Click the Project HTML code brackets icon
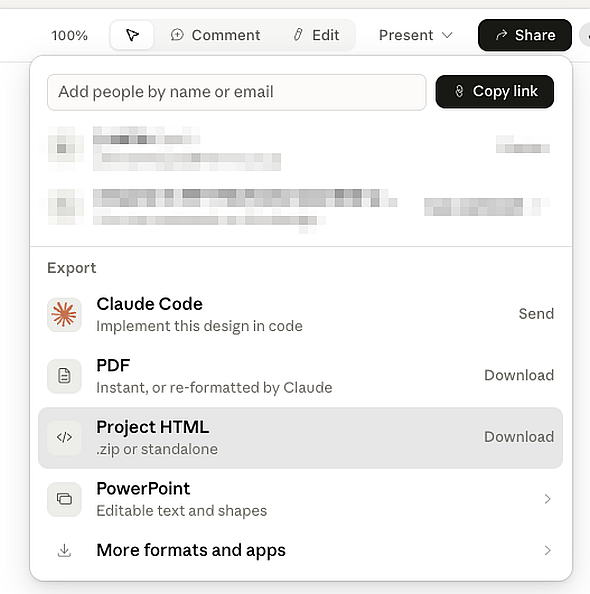 (x=64, y=438)
